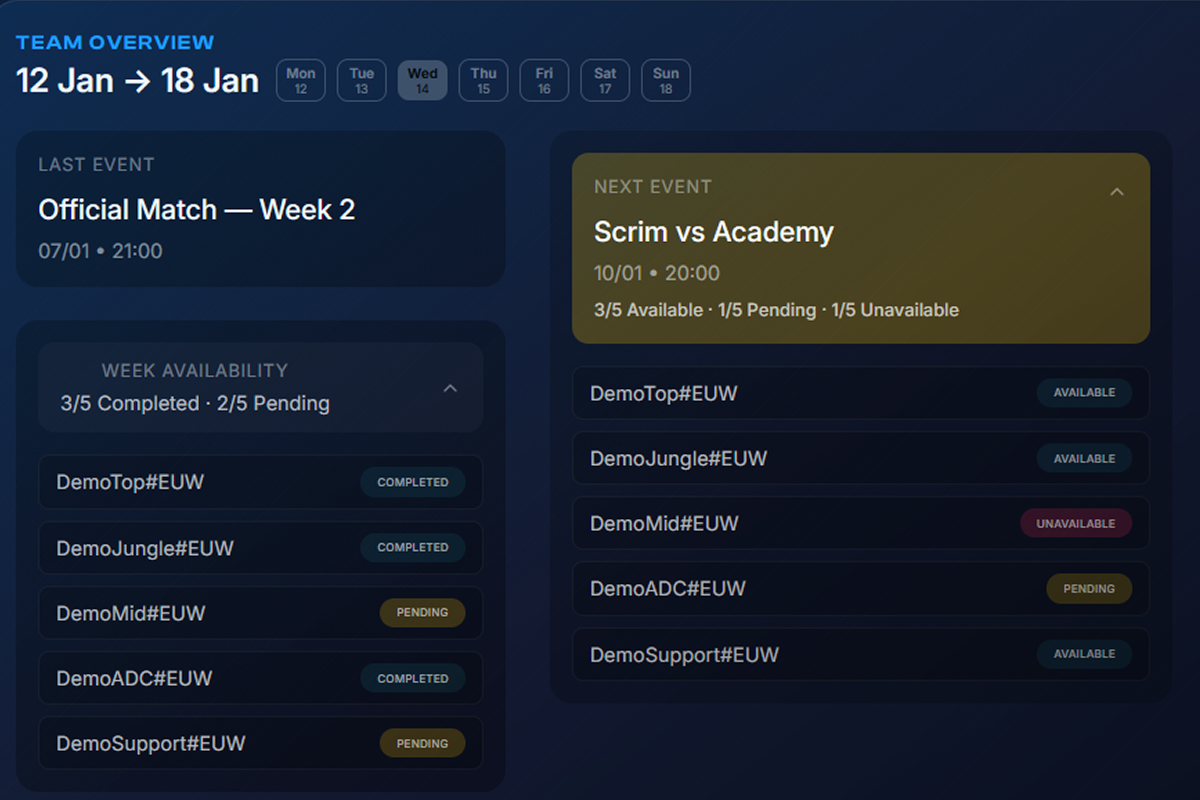Switch to the Sat 17 day tab

[x=604, y=80]
